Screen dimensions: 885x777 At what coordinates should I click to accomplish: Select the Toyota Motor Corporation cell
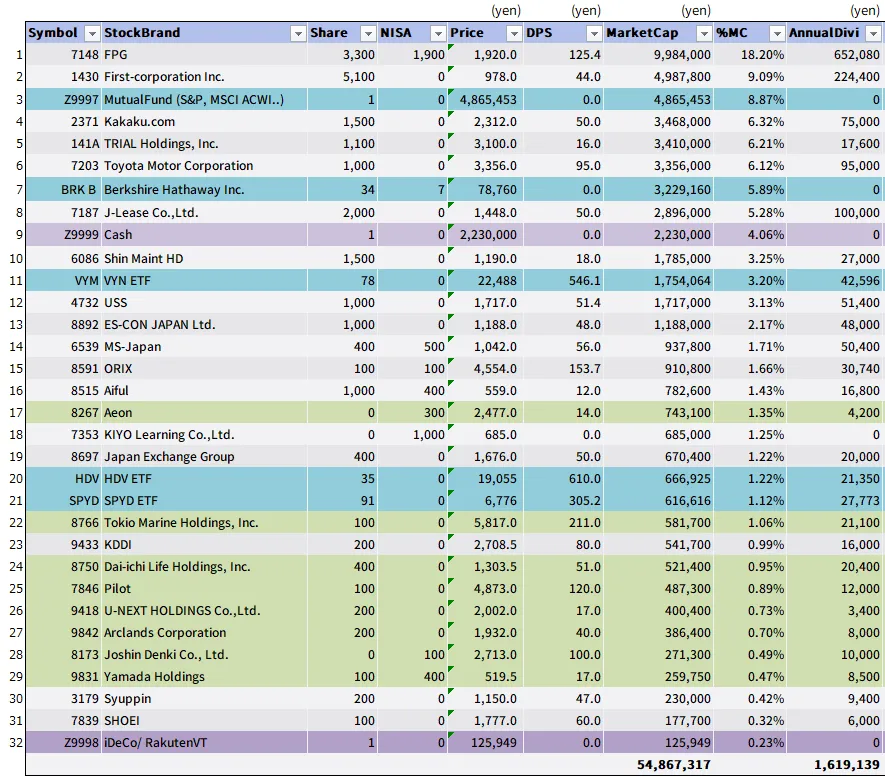coord(179,166)
